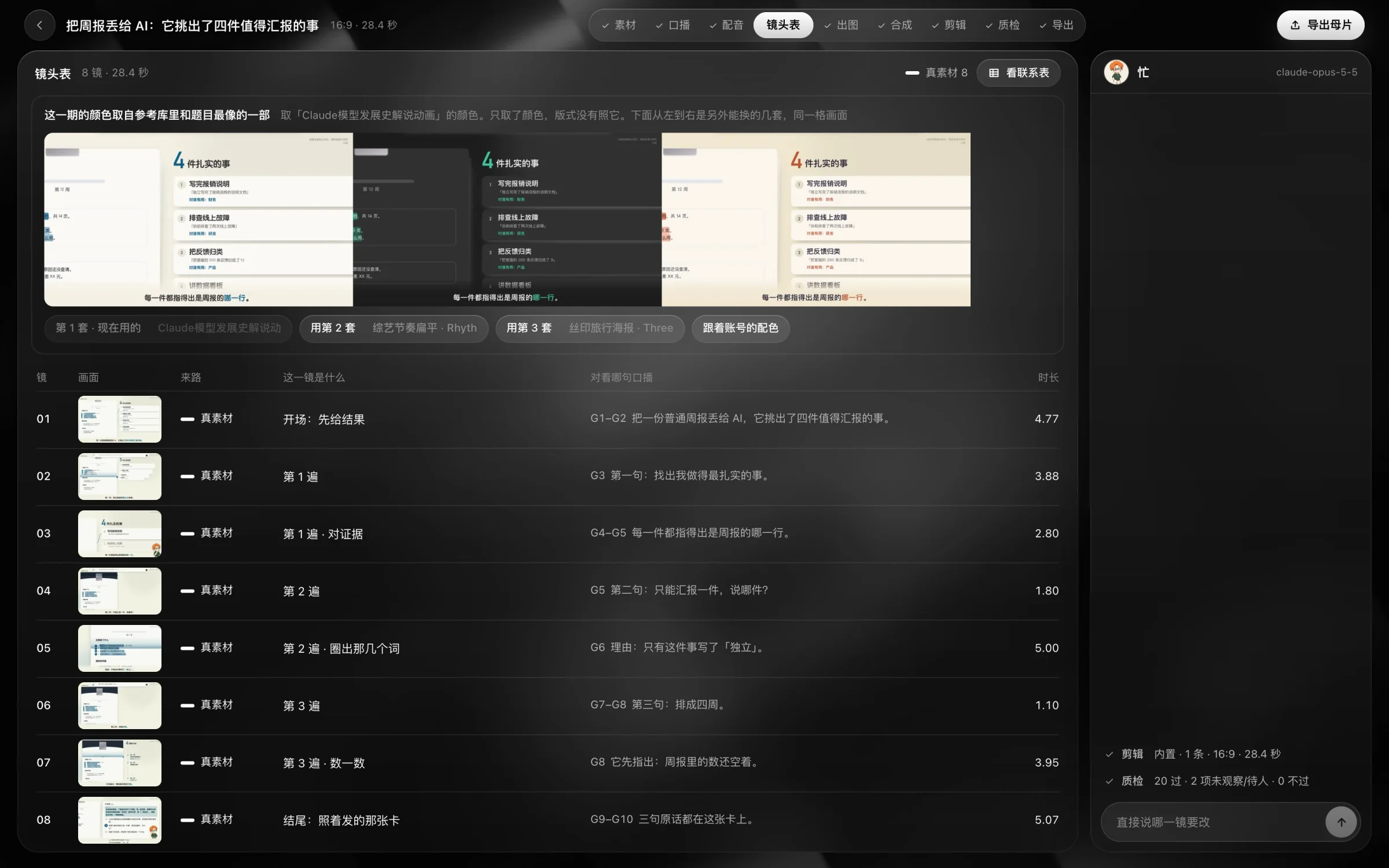This screenshot has width=1389, height=868.
Task: Click the G9–G10 narration text
Action: point(673,819)
